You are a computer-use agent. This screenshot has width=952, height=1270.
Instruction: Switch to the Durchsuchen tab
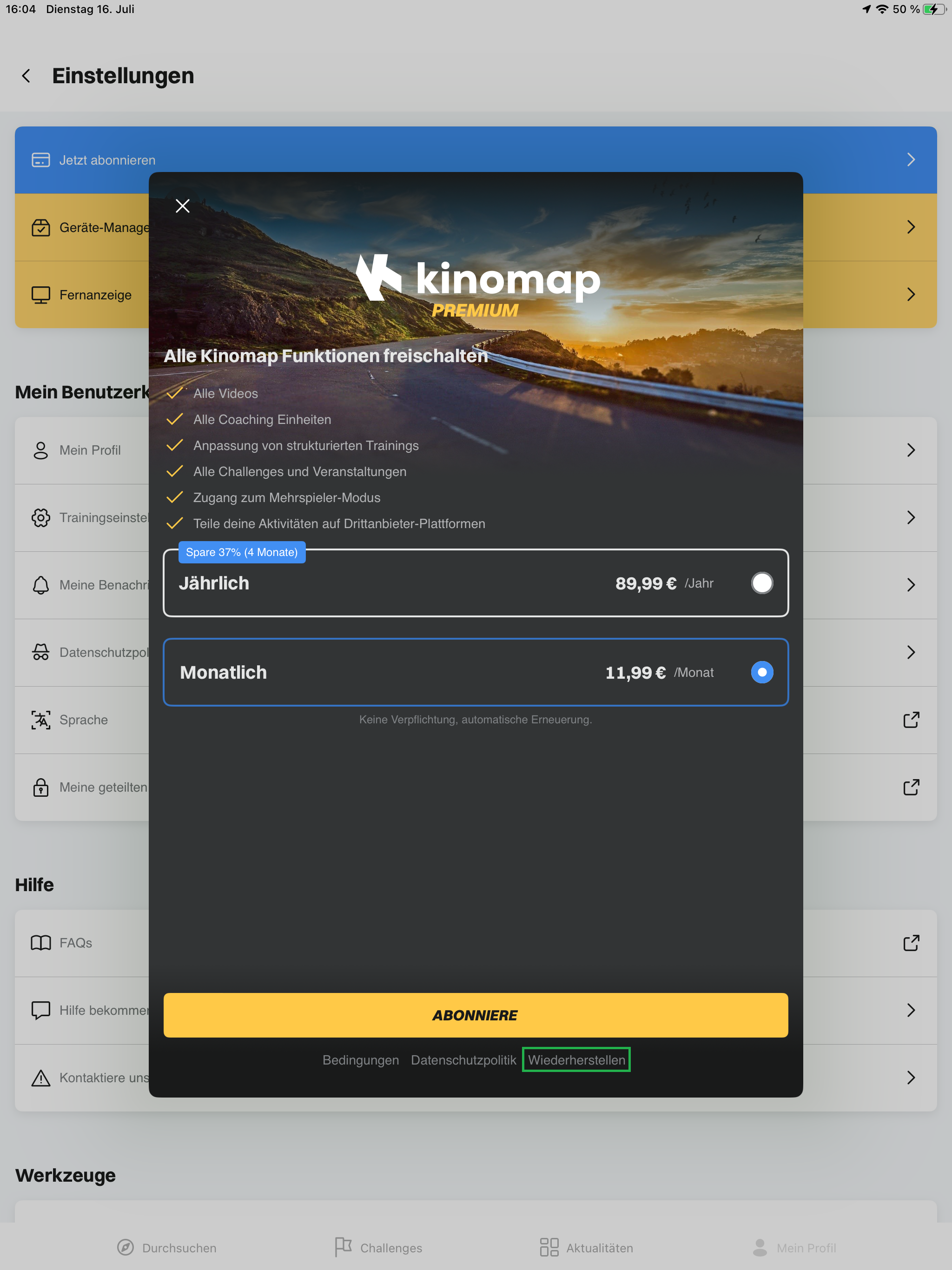click(166, 1248)
